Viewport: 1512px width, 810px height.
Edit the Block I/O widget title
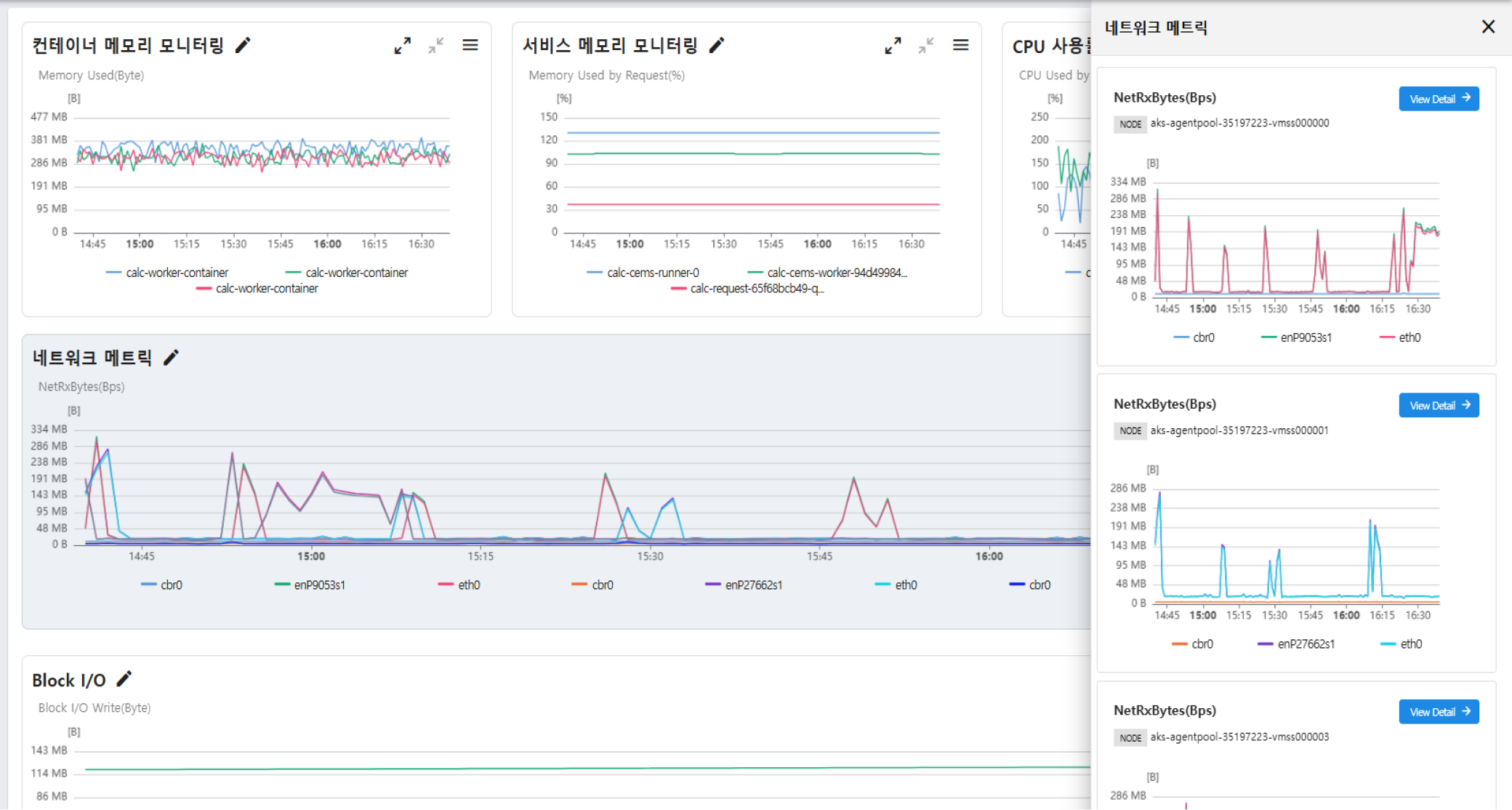(x=124, y=679)
